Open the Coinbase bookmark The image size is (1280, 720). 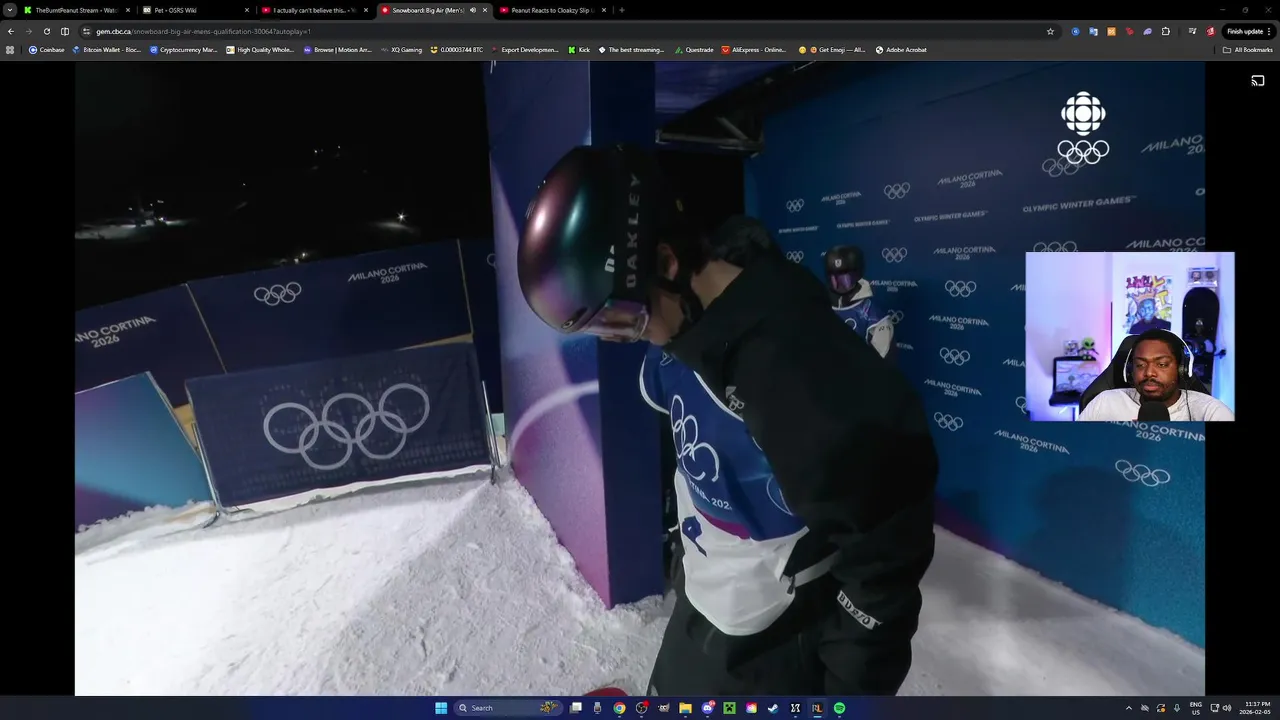pos(46,49)
